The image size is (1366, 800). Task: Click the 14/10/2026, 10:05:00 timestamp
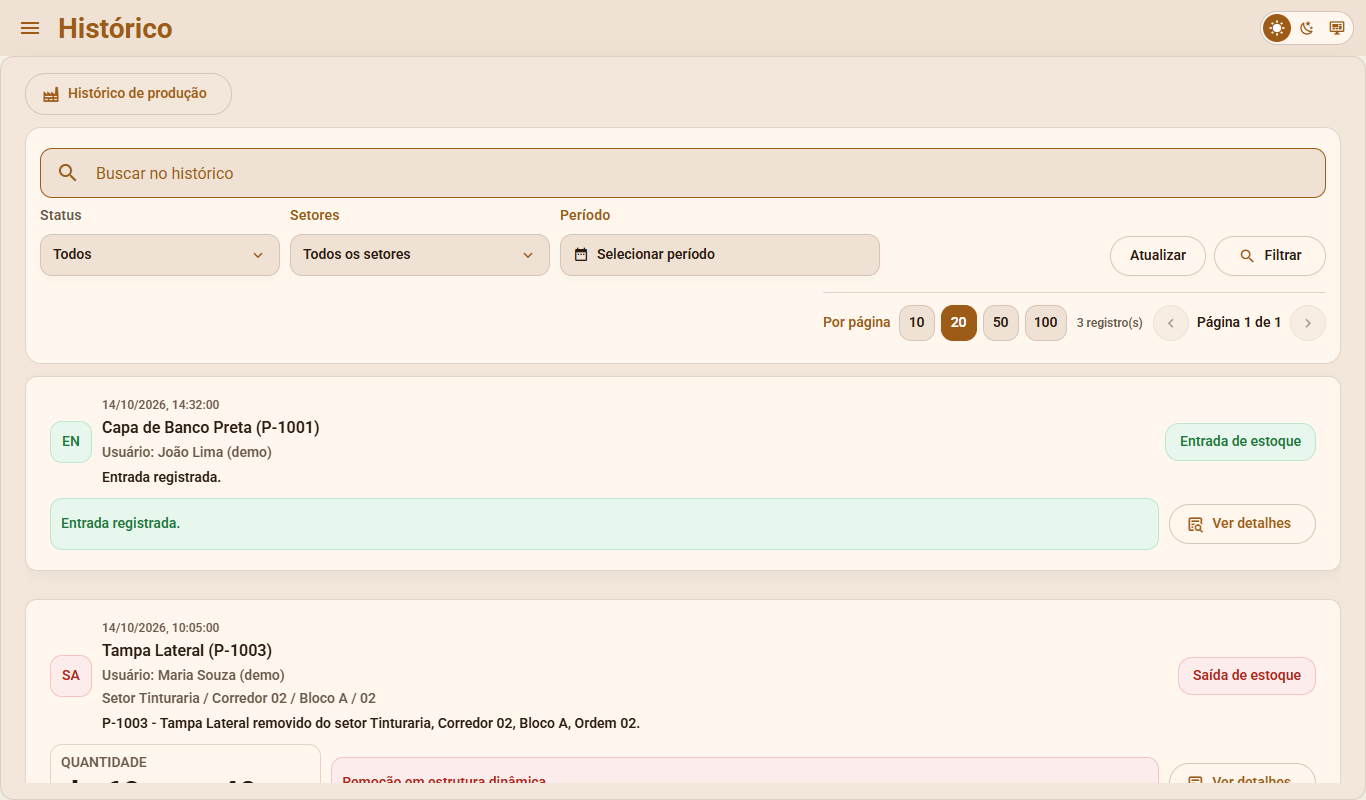click(160, 628)
